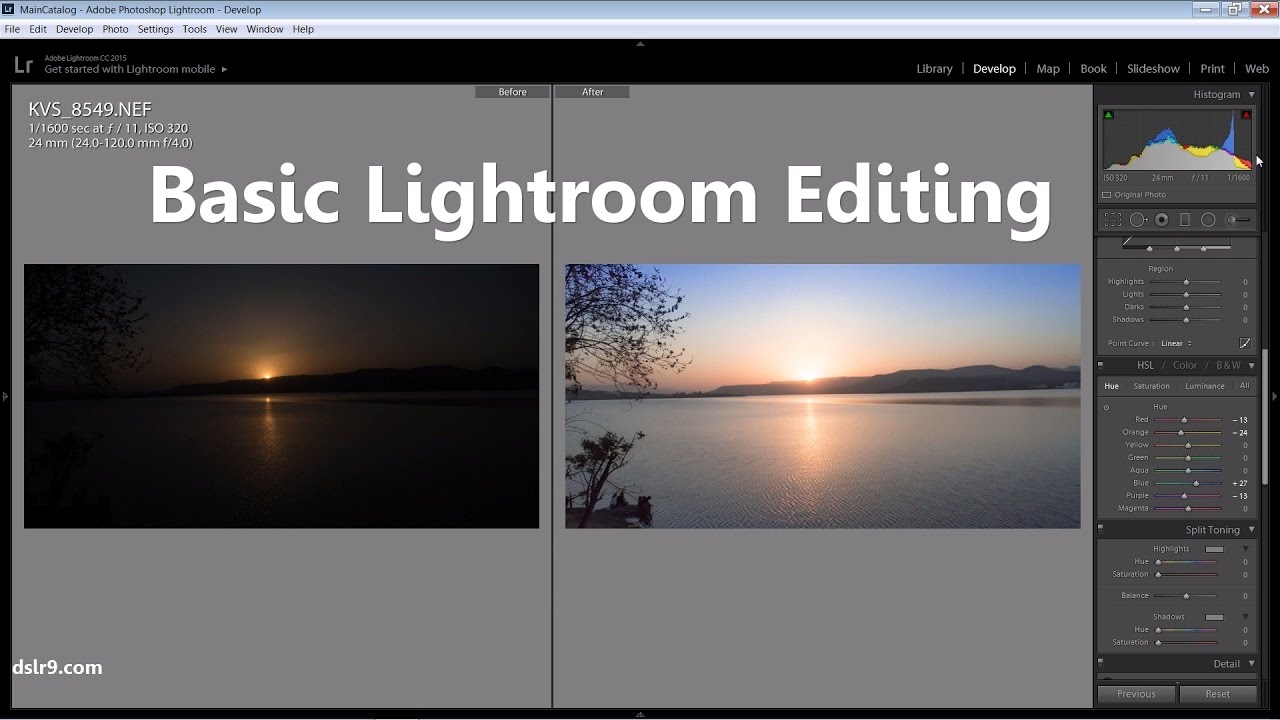Click Get started with Lightroom mobile

129,70
